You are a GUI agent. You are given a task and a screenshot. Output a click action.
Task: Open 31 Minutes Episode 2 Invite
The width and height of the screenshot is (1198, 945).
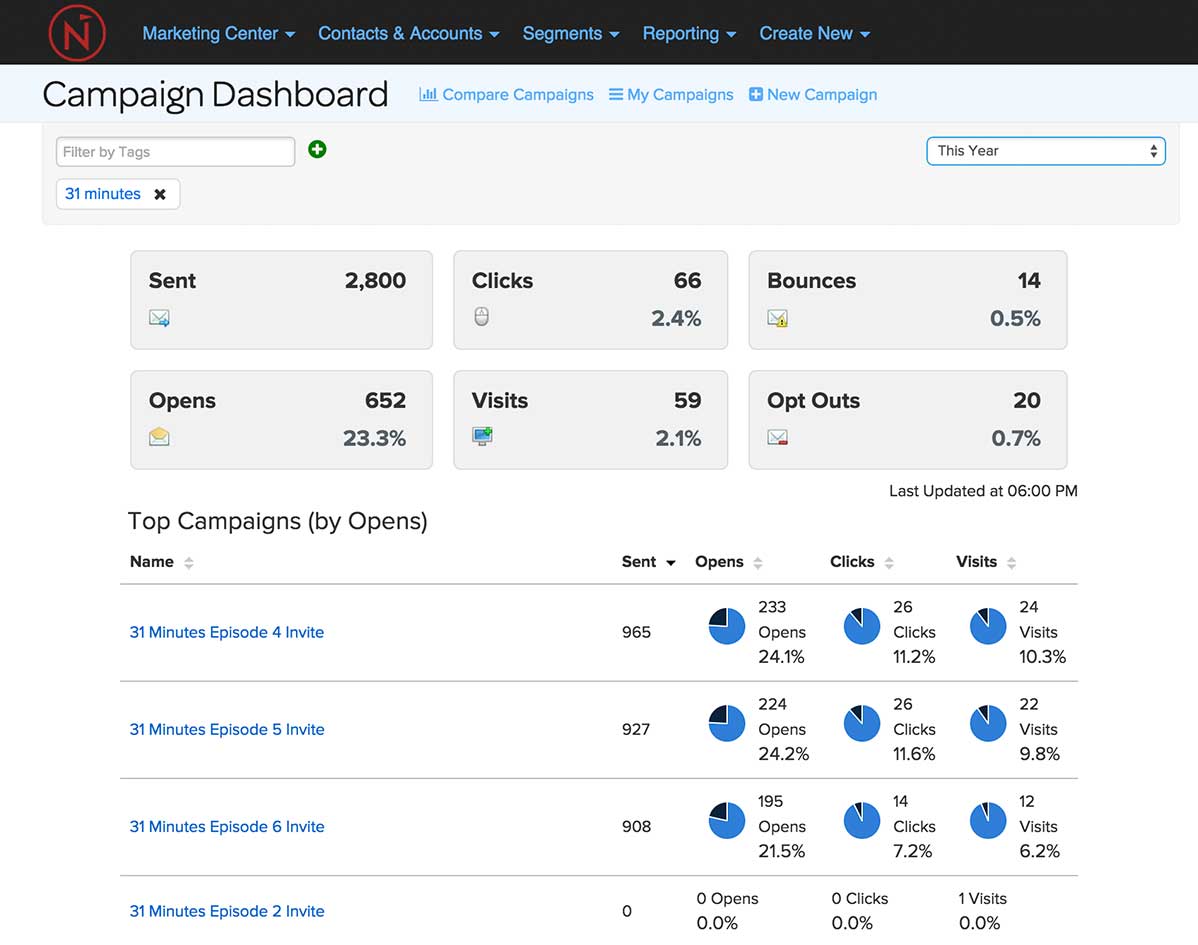pos(227,911)
